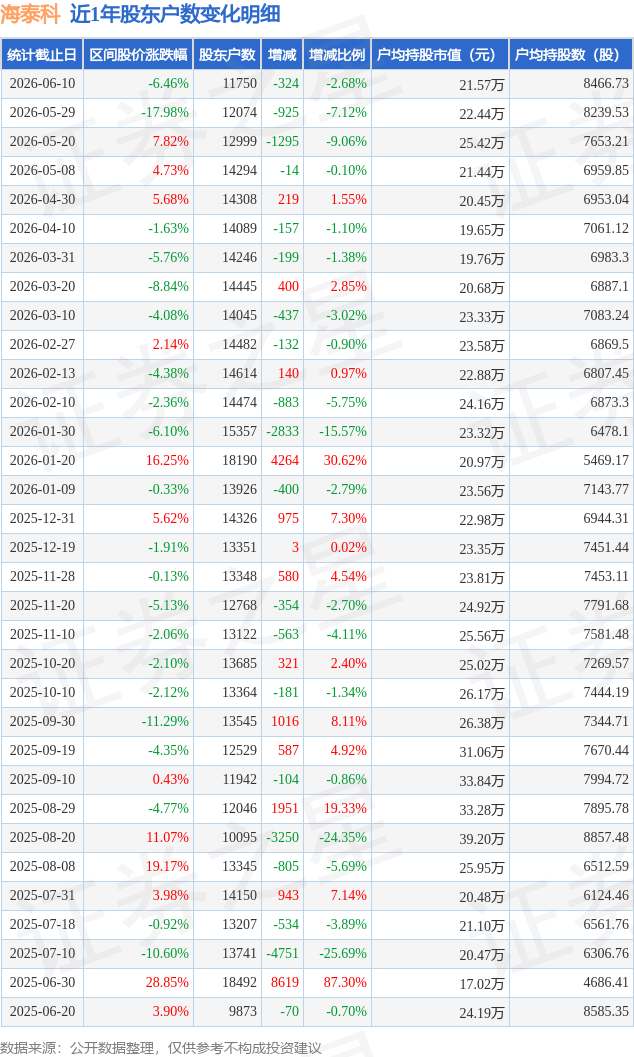This screenshot has width=634, height=1057.
Task: Select the 2025-06-20 date row
Action: click(x=317, y=1011)
